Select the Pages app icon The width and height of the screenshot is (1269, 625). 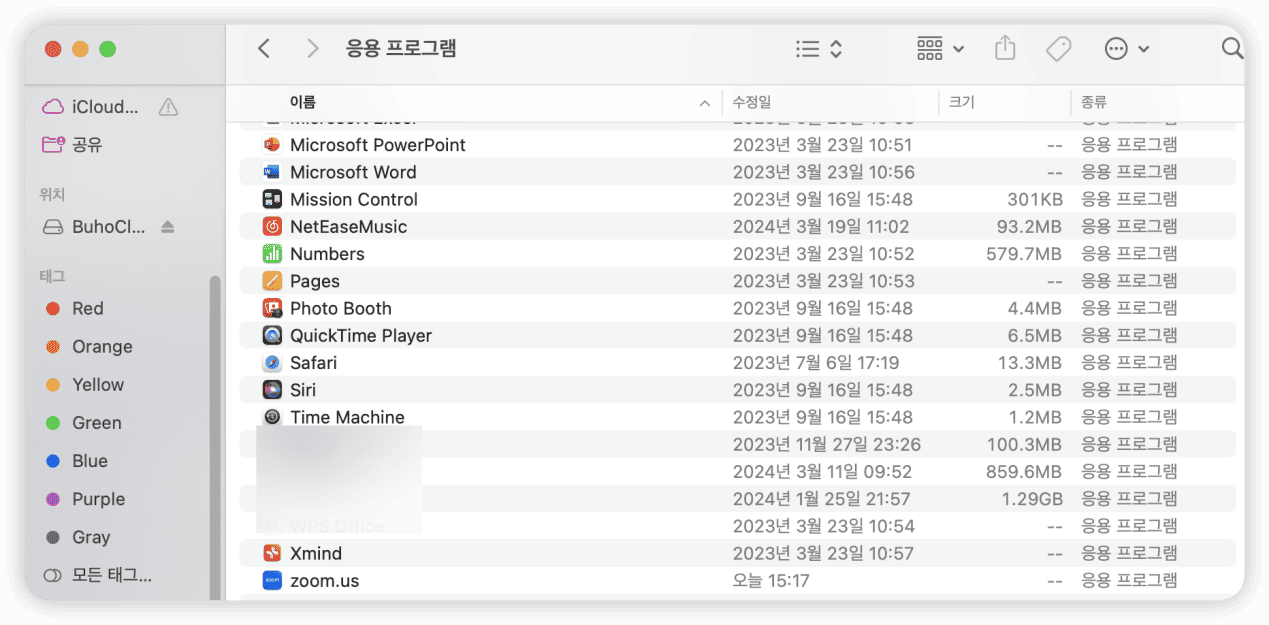tap(272, 281)
